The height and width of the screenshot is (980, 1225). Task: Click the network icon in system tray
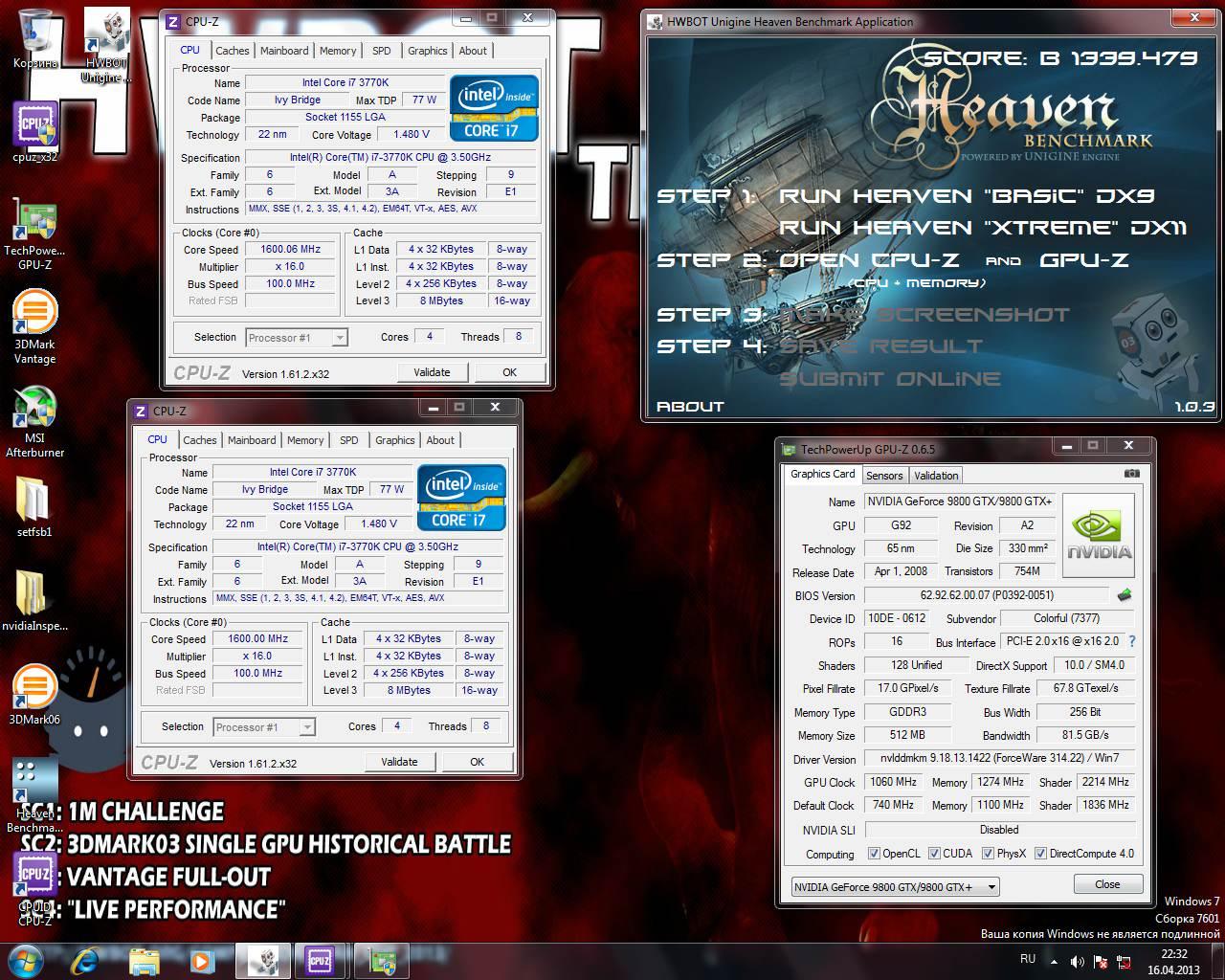pyautogui.click(x=1125, y=961)
